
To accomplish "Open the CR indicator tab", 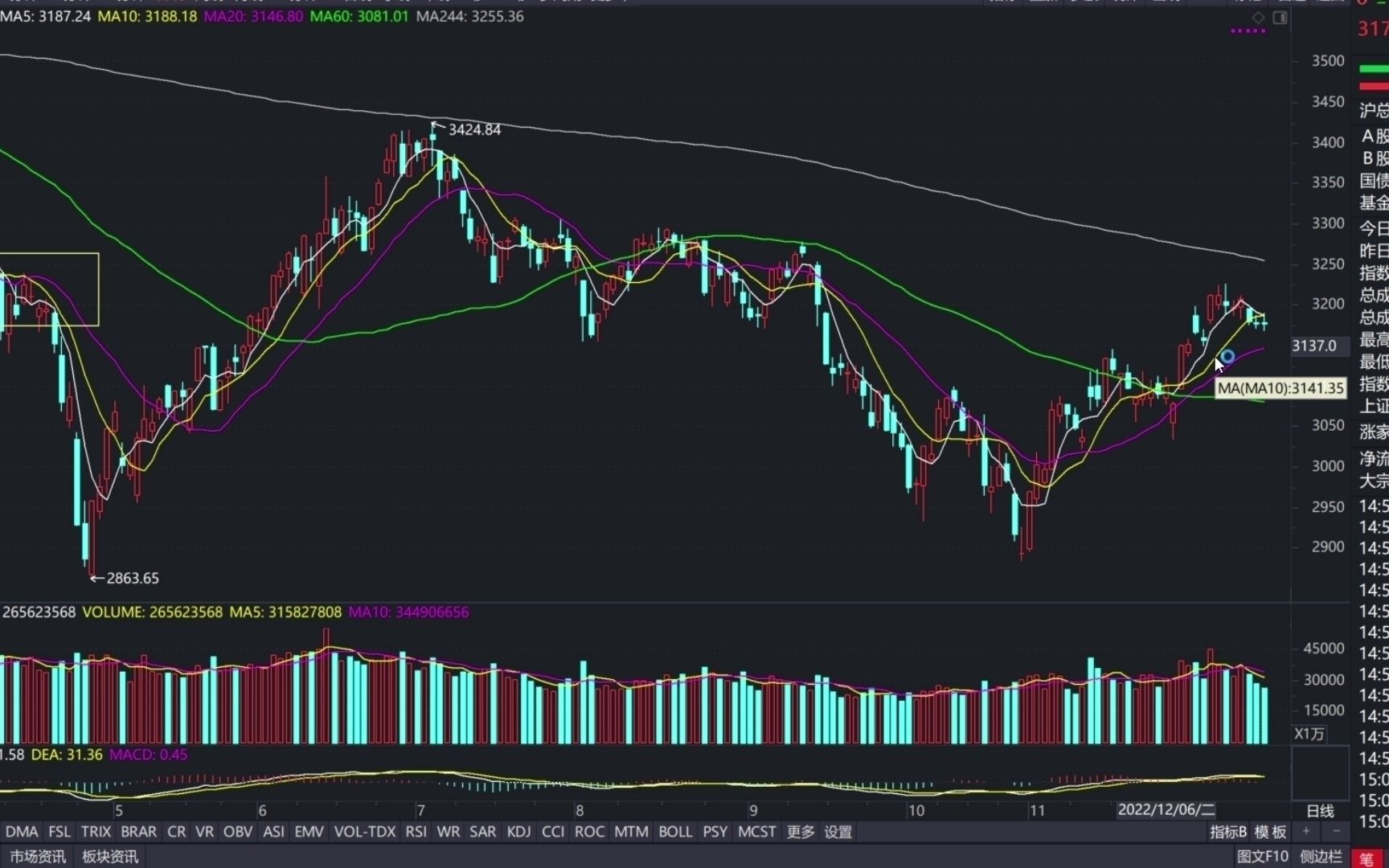I will 177,832.
